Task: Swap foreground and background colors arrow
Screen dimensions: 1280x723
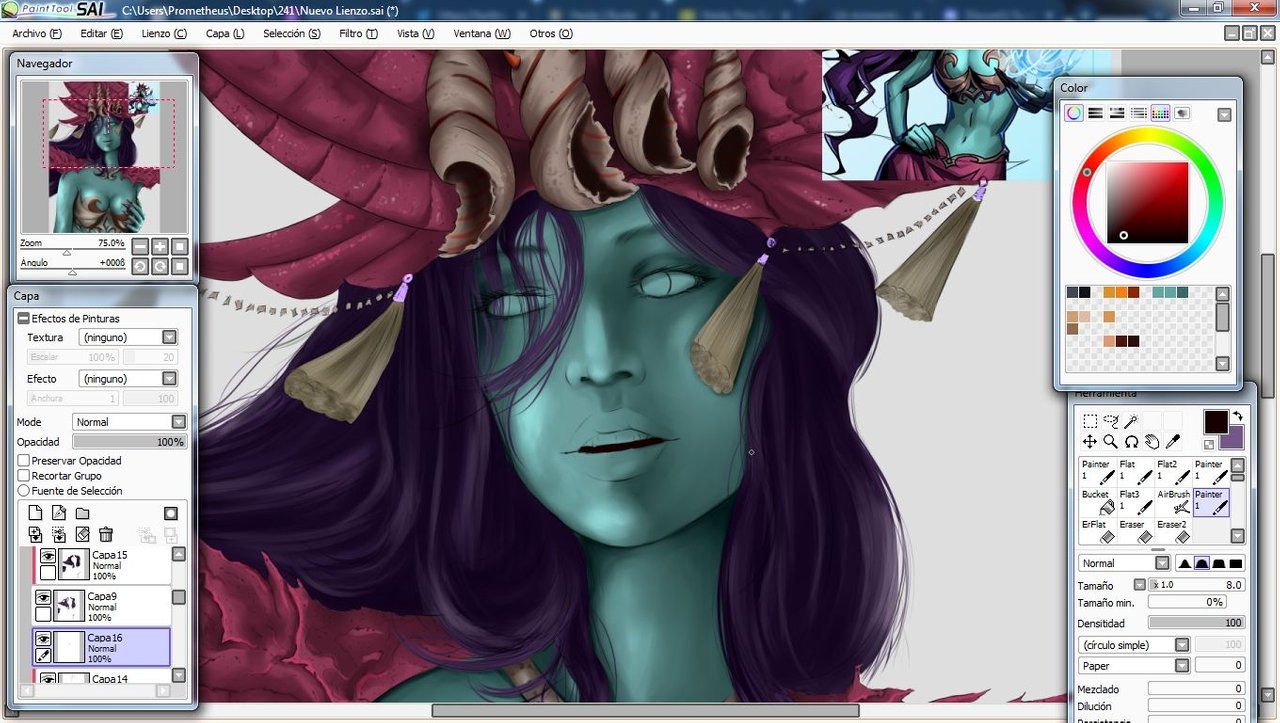Action: click(1237, 416)
